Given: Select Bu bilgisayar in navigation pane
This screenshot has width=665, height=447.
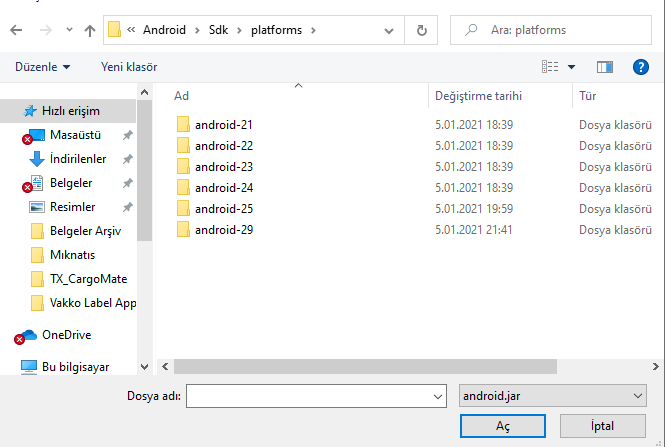Looking at the screenshot, I should pos(75,367).
